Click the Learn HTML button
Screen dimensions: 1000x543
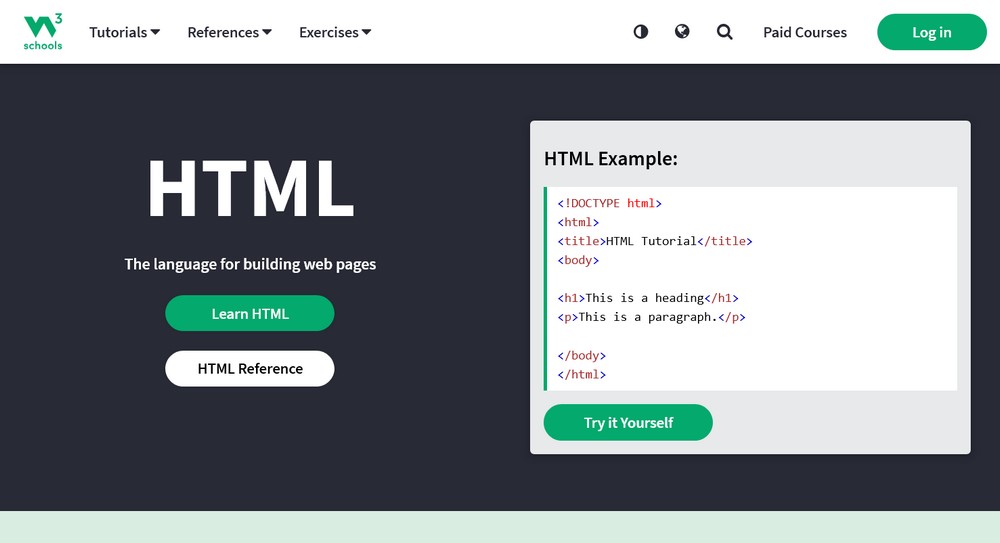pyautogui.click(x=249, y=313)
